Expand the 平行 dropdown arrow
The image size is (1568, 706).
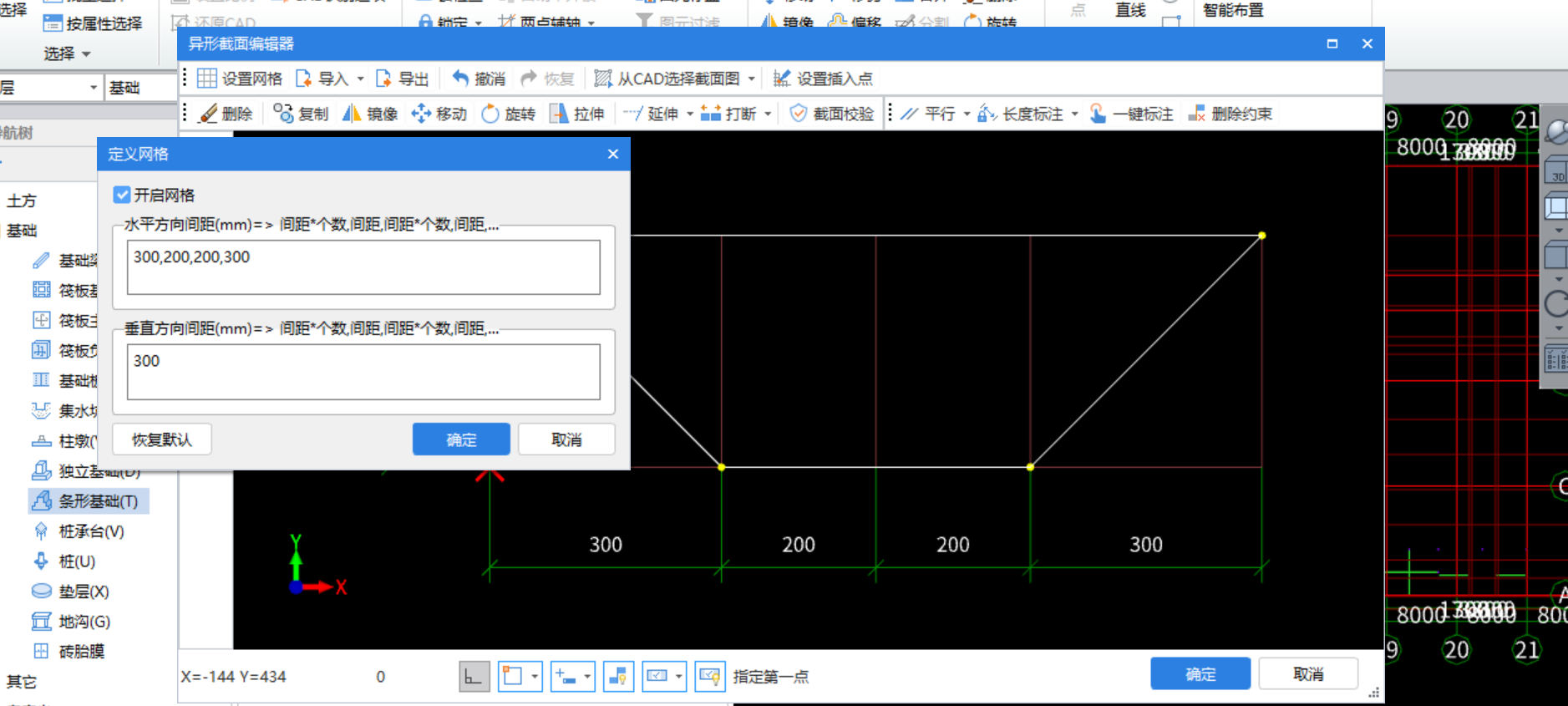[x=967, y=114]
